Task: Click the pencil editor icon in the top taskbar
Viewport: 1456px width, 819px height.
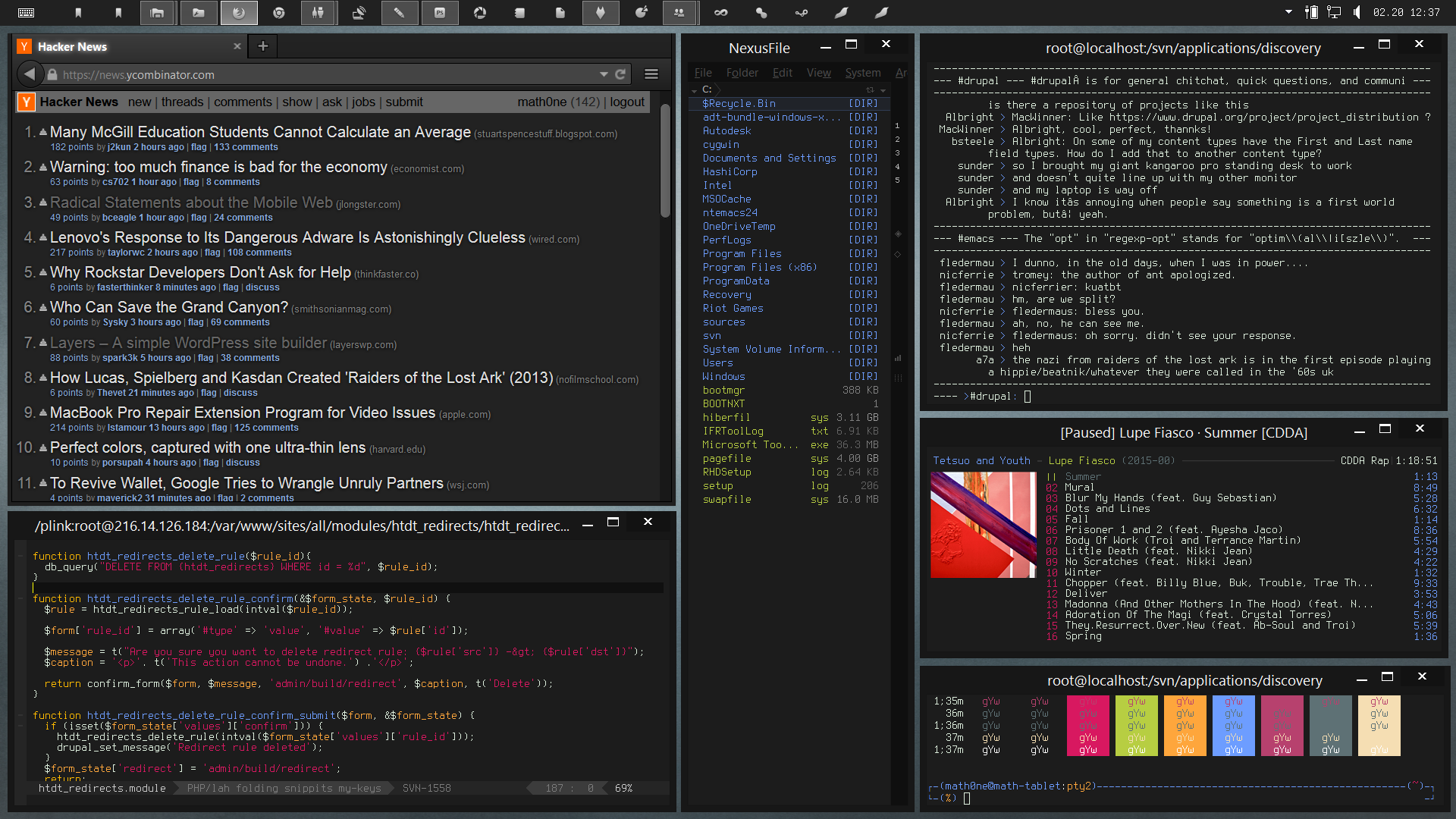Action: pyautogui.click(x=399, y=13)
